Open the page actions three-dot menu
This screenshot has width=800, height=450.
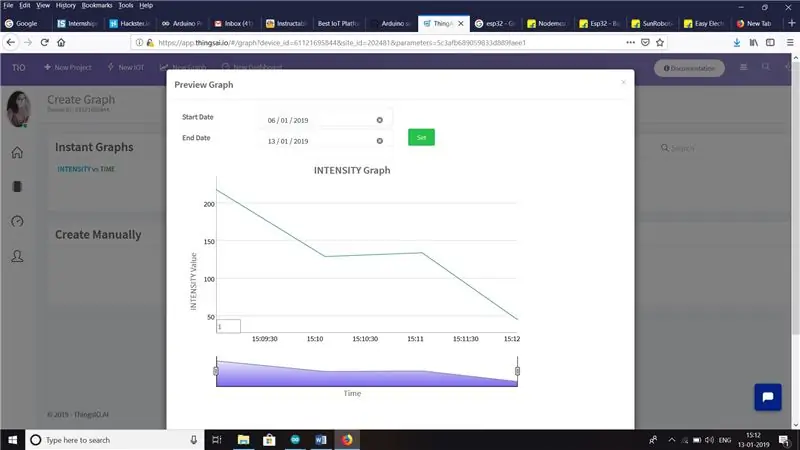pos(631,42)
